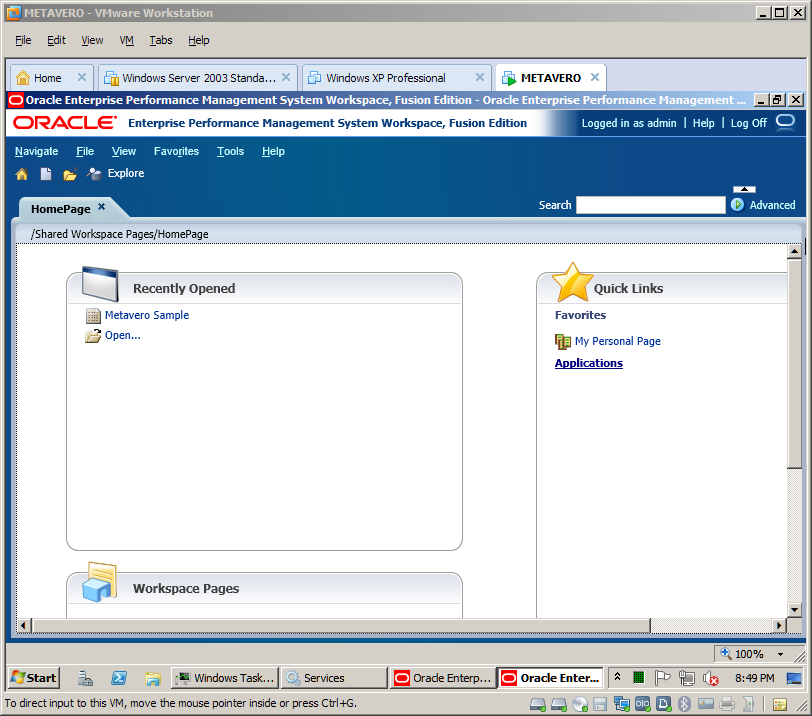Viewport: 812px width, 716px height.
Task: Select the HomePage workspace tab
Action: pos(61,209)
